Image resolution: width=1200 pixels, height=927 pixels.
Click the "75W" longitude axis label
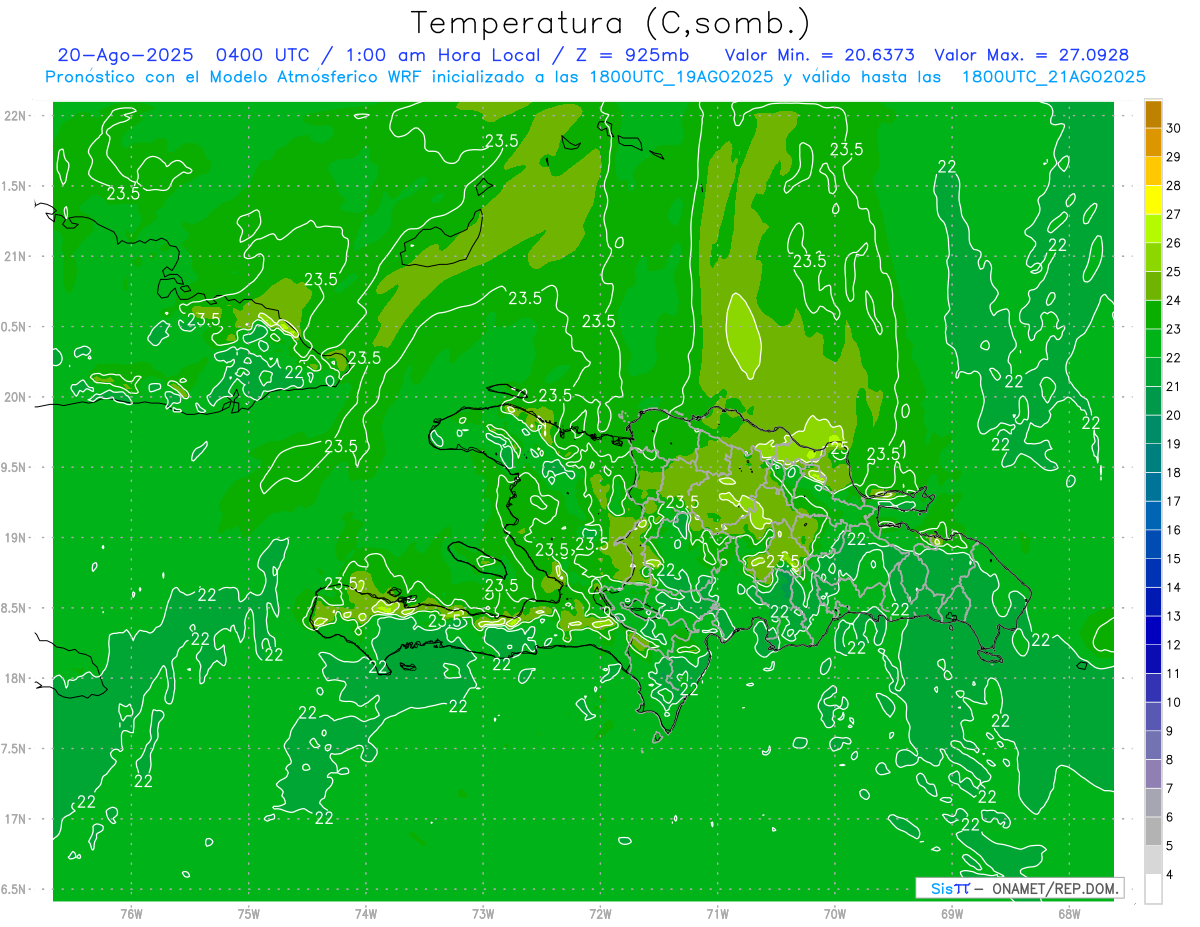[249, 914]
